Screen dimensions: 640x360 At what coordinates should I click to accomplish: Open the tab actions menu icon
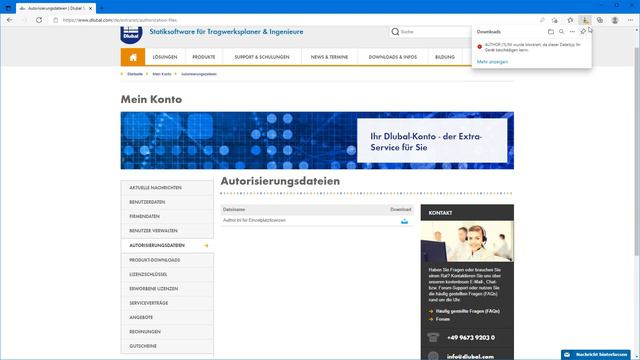[8, 8]
